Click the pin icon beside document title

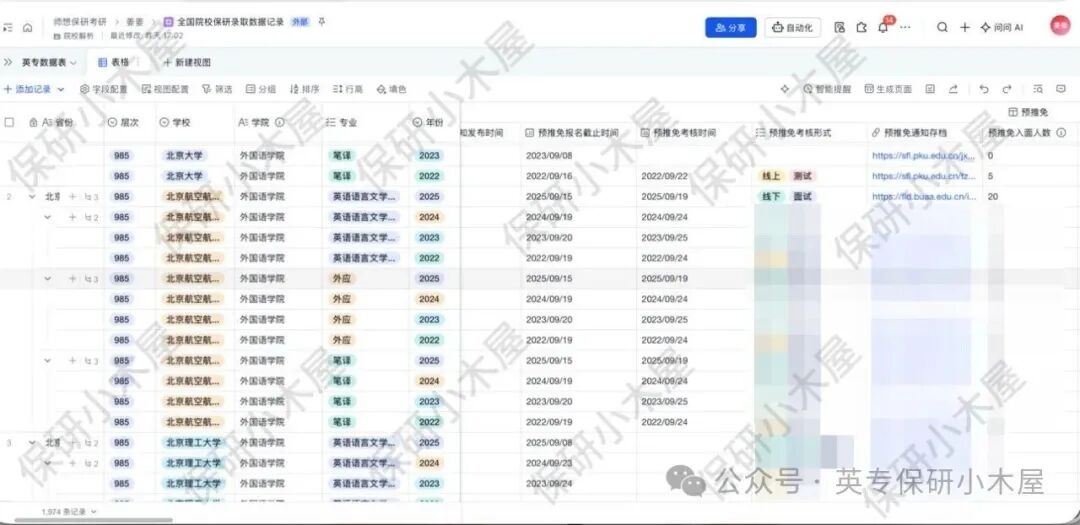click(x=322, y=22)
